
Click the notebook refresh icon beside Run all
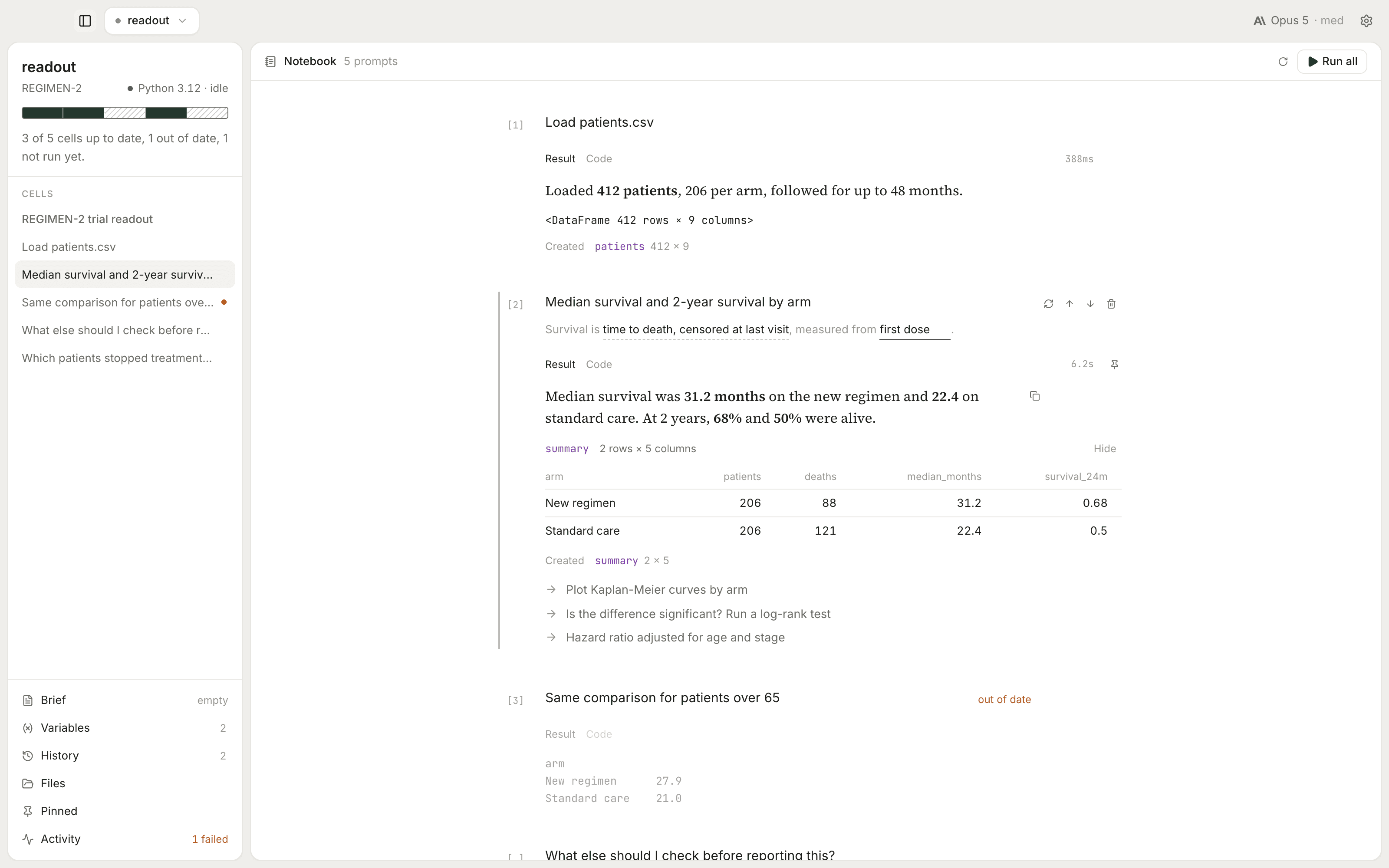(x=1283, y=62)
